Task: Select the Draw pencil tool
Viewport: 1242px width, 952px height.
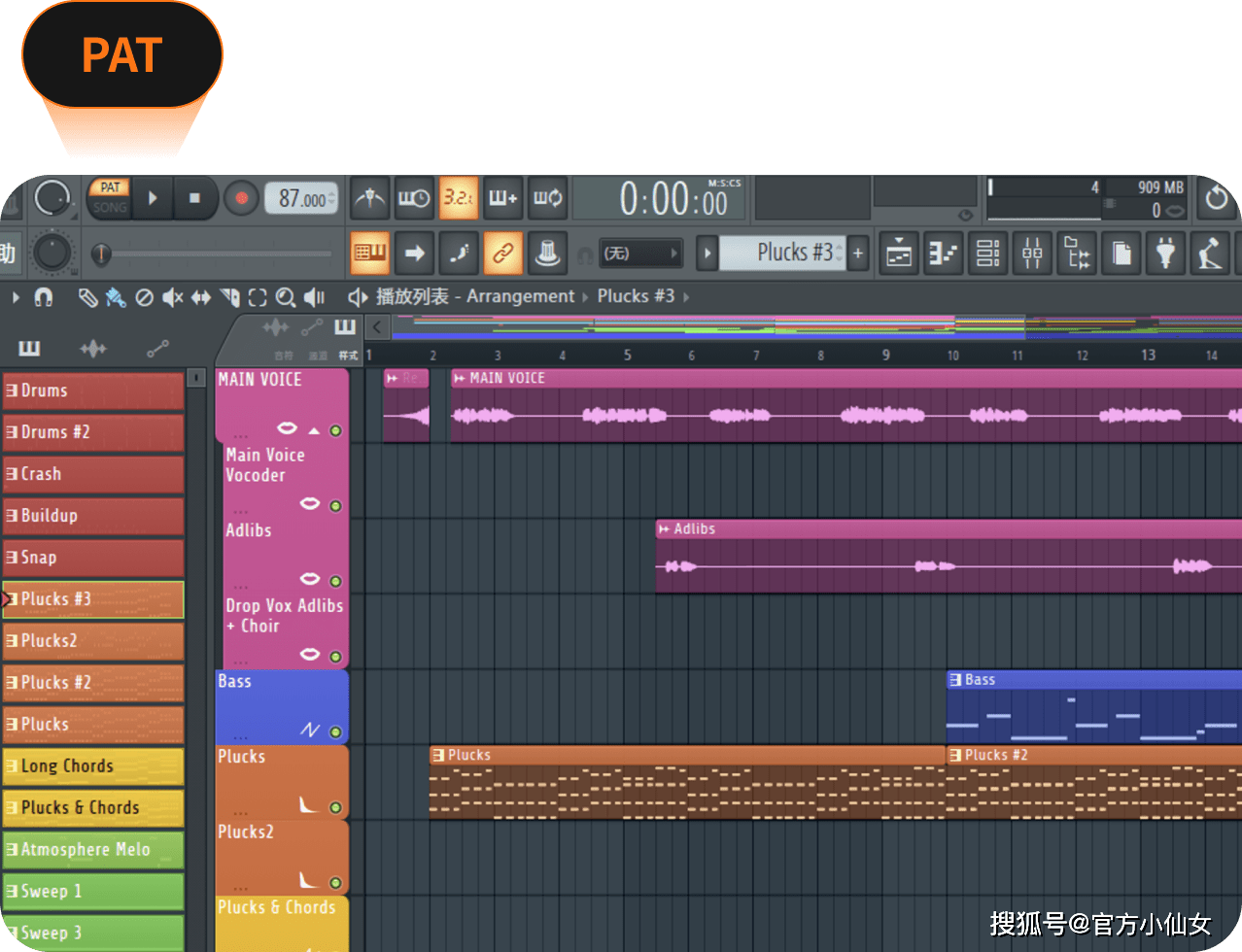Action: click(87, 297)
